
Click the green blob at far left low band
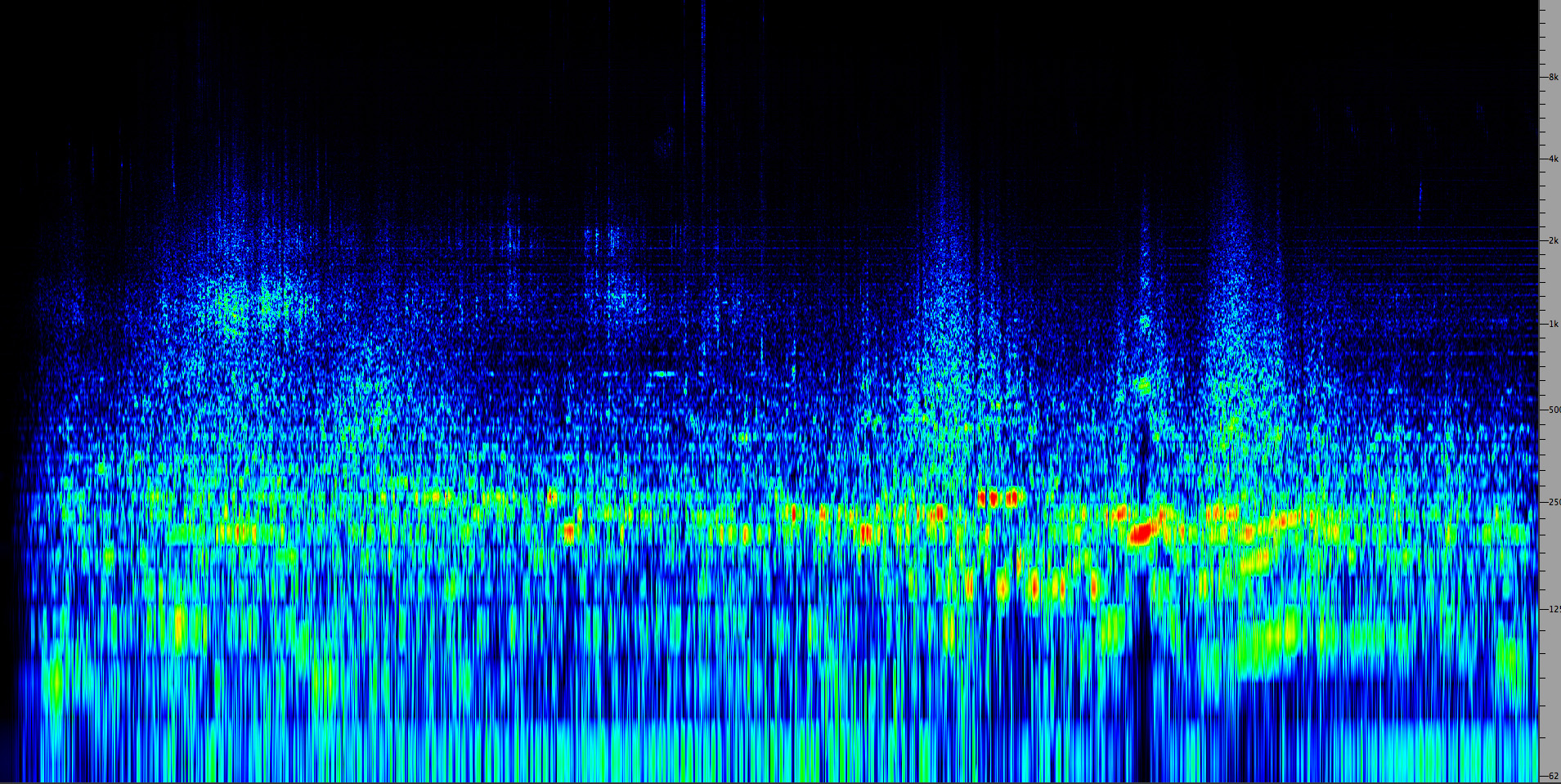point(56,680)
